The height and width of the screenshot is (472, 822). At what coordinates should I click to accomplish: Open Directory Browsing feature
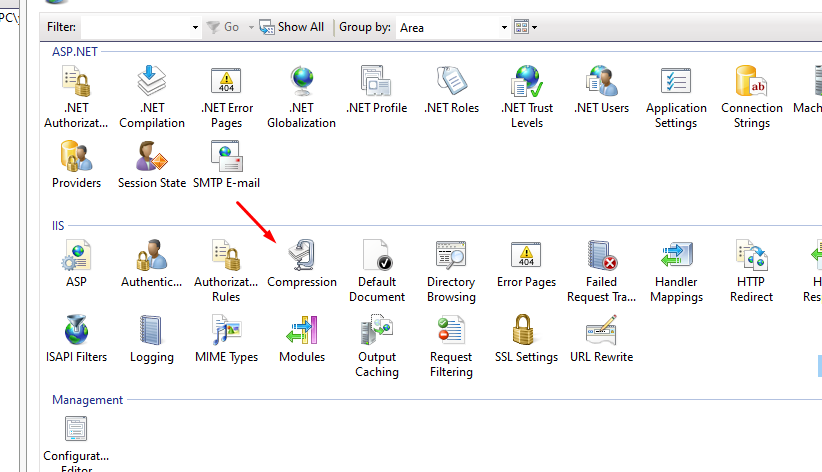click(x=451, y=256)
